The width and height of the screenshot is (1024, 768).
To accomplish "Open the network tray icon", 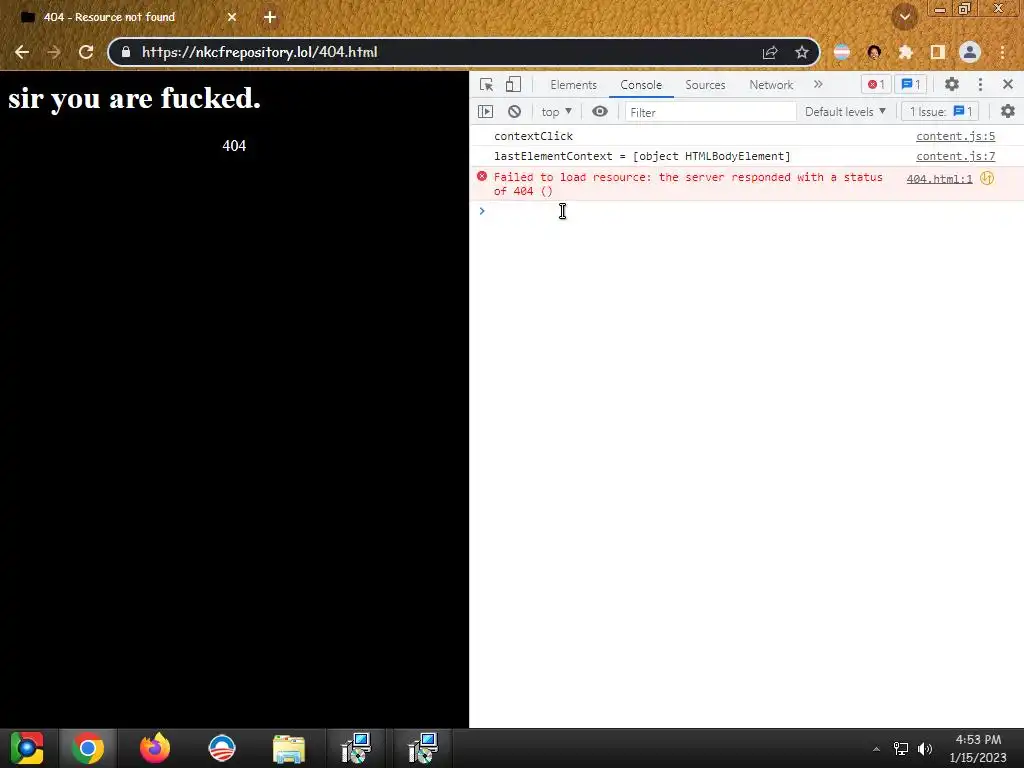I will 901,749.
